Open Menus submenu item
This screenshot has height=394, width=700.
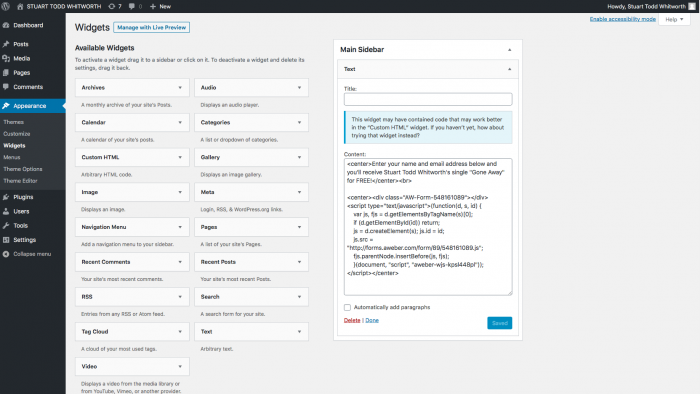[x=12, y=157]
